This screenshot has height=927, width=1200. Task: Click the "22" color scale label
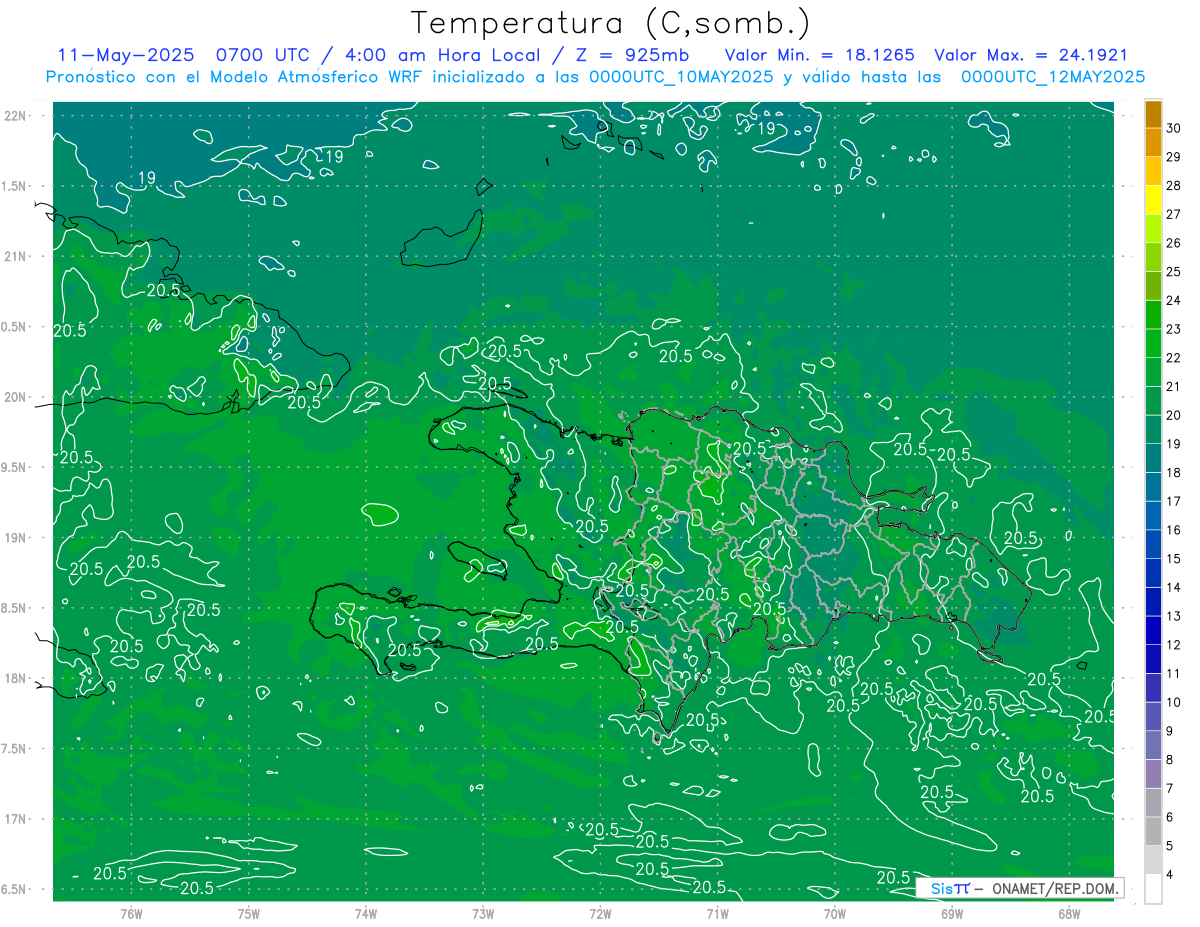tap(1174, 358)
